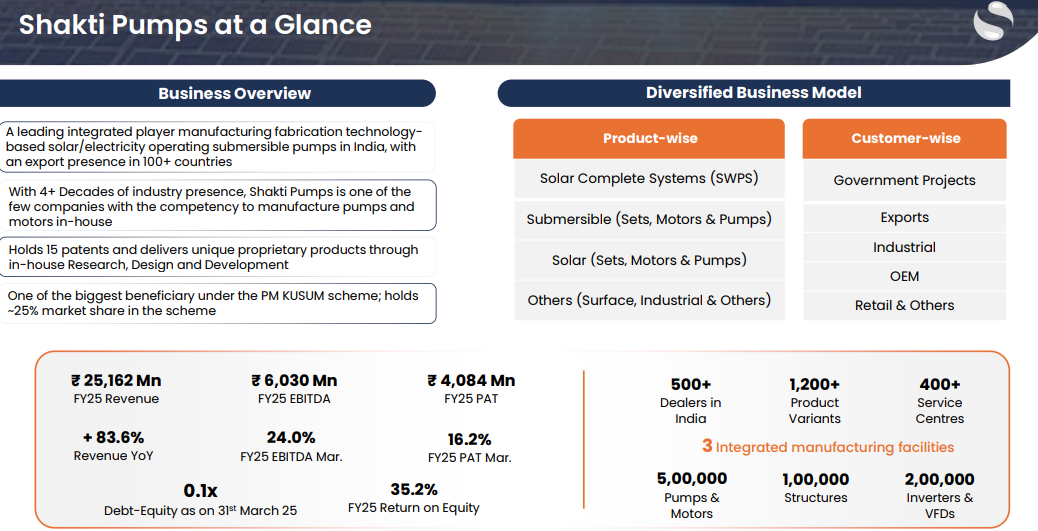The image size is (1038, 531).
Task: Click the '₹ 4,084 Mn' PAT value
Action: (471, 381)
